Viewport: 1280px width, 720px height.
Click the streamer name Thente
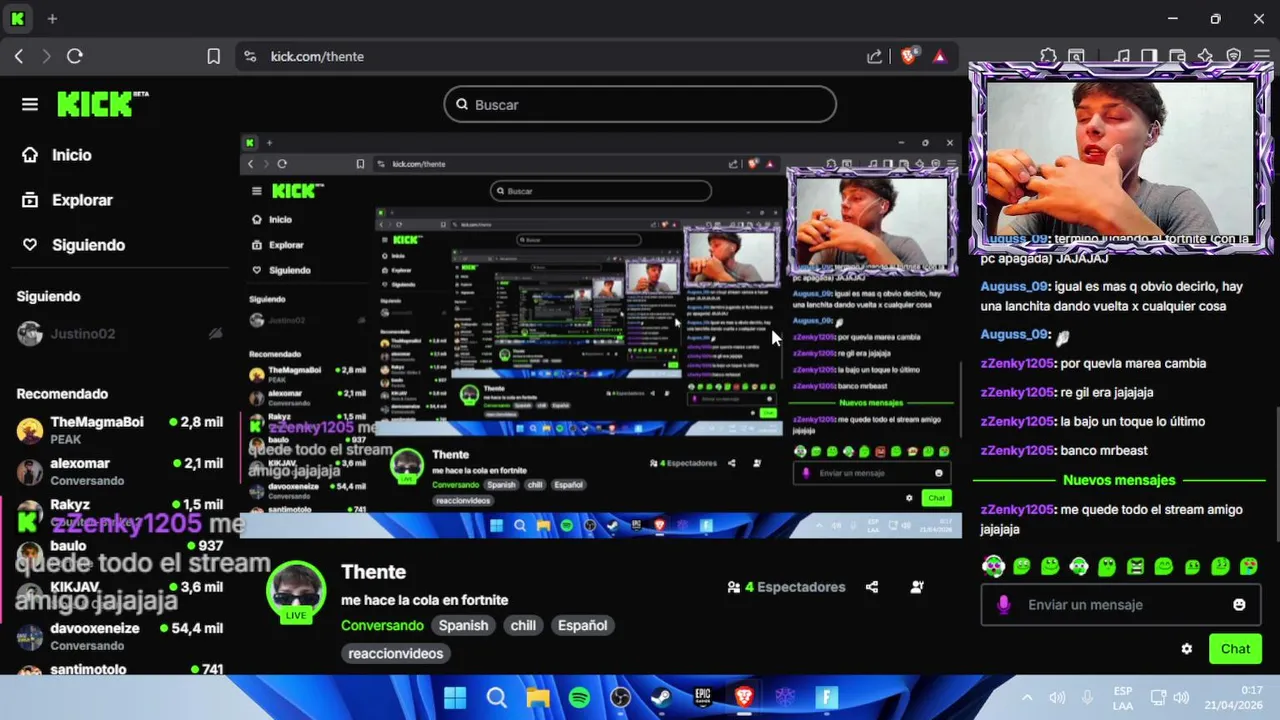373,572
